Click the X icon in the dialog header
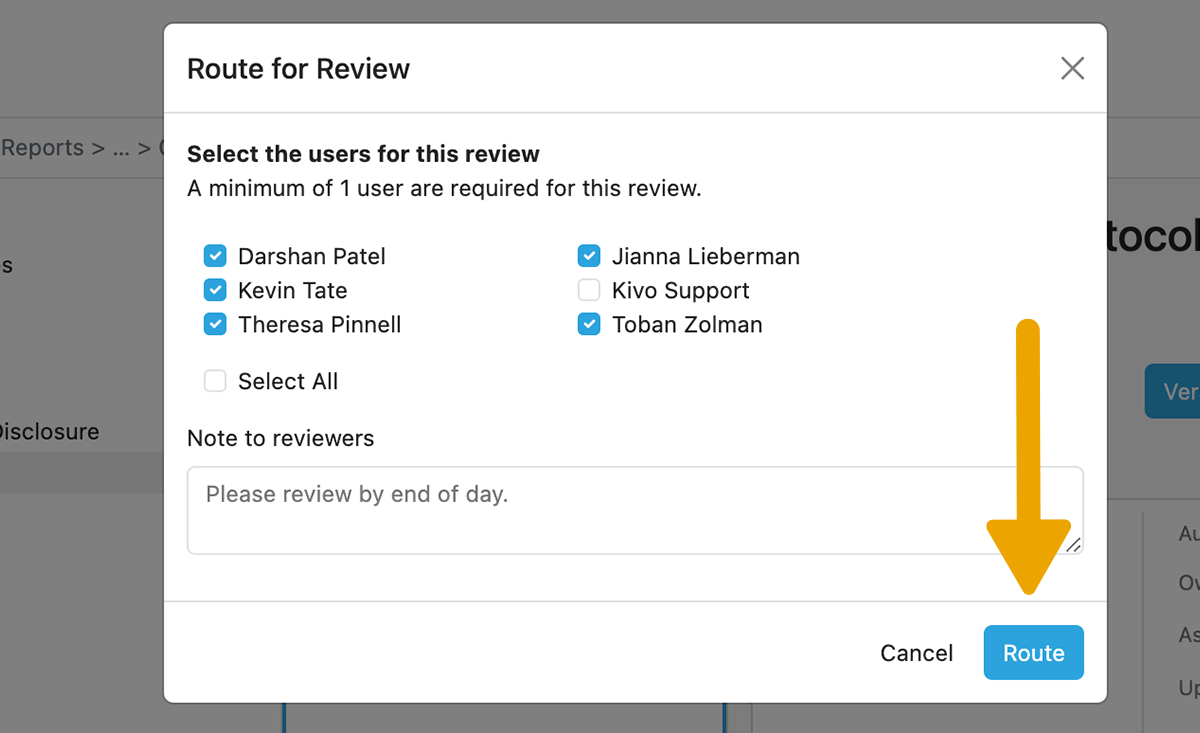 pos(1072,68)
